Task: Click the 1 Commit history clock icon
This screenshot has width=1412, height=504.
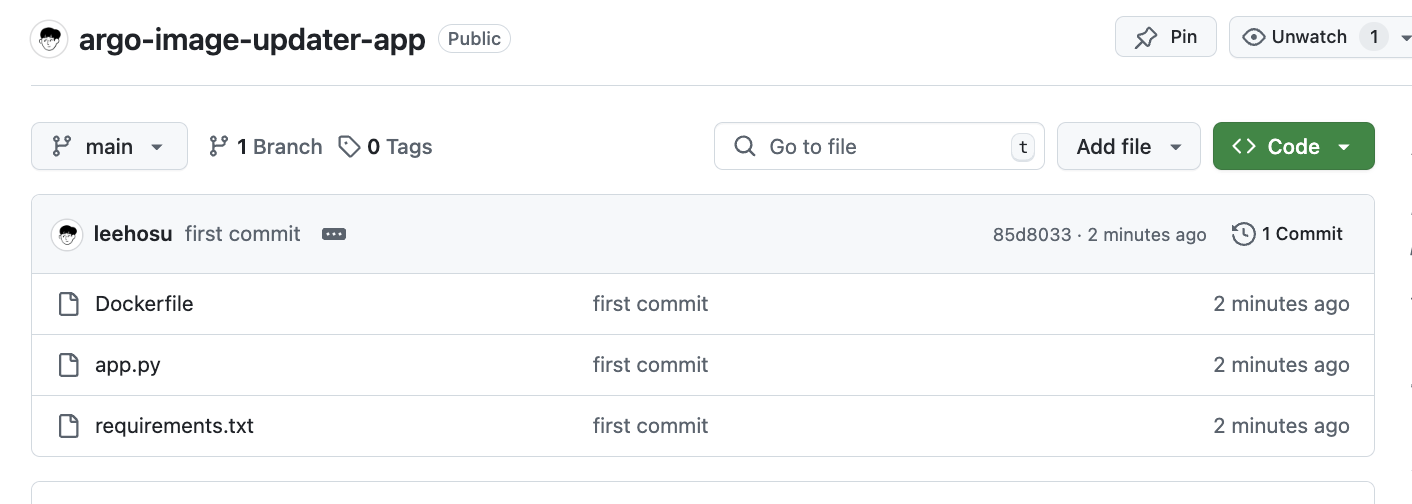Action: [x=1244, y=234]
